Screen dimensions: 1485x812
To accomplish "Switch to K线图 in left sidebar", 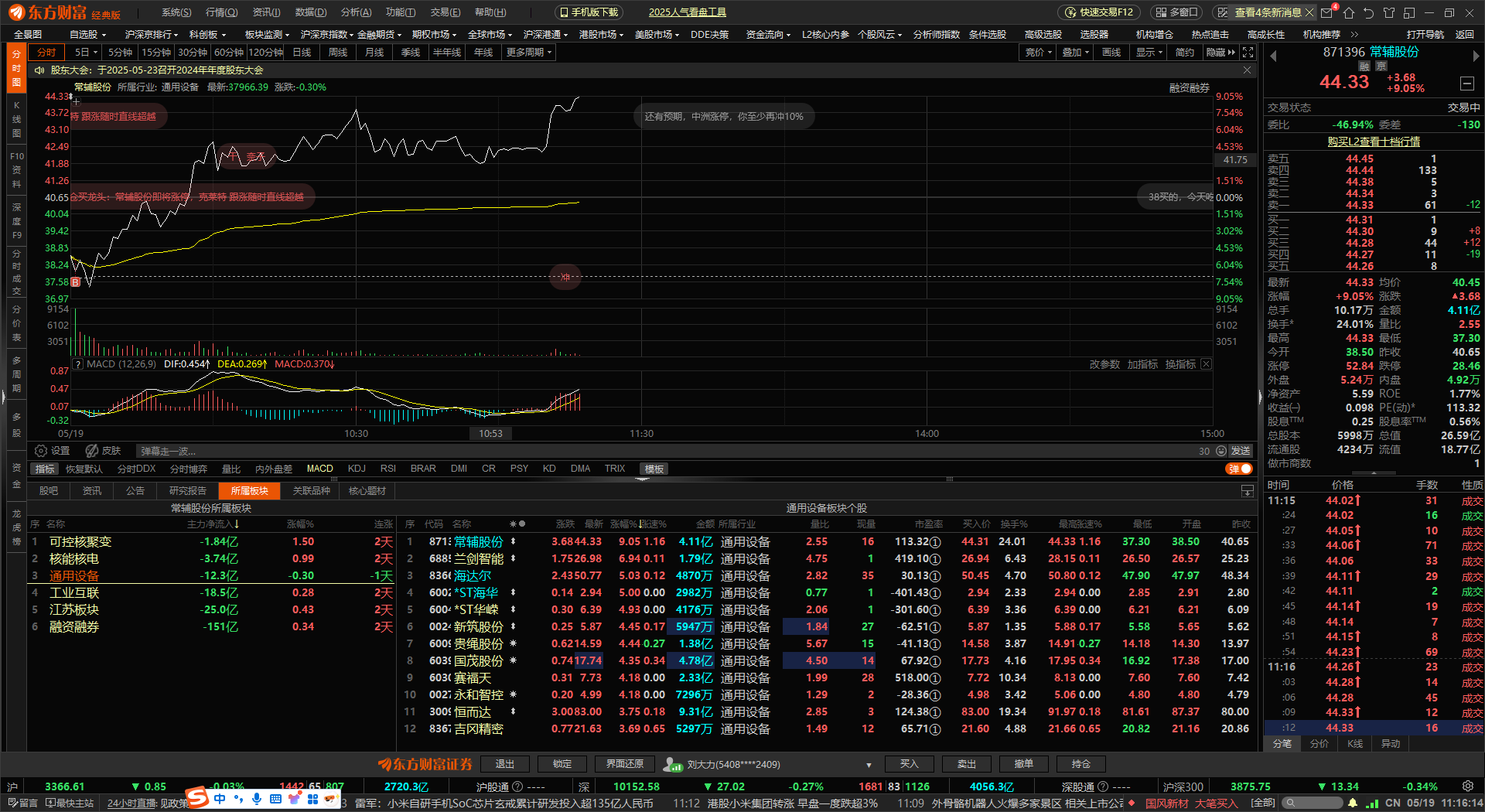I will [x=16, y=119].
